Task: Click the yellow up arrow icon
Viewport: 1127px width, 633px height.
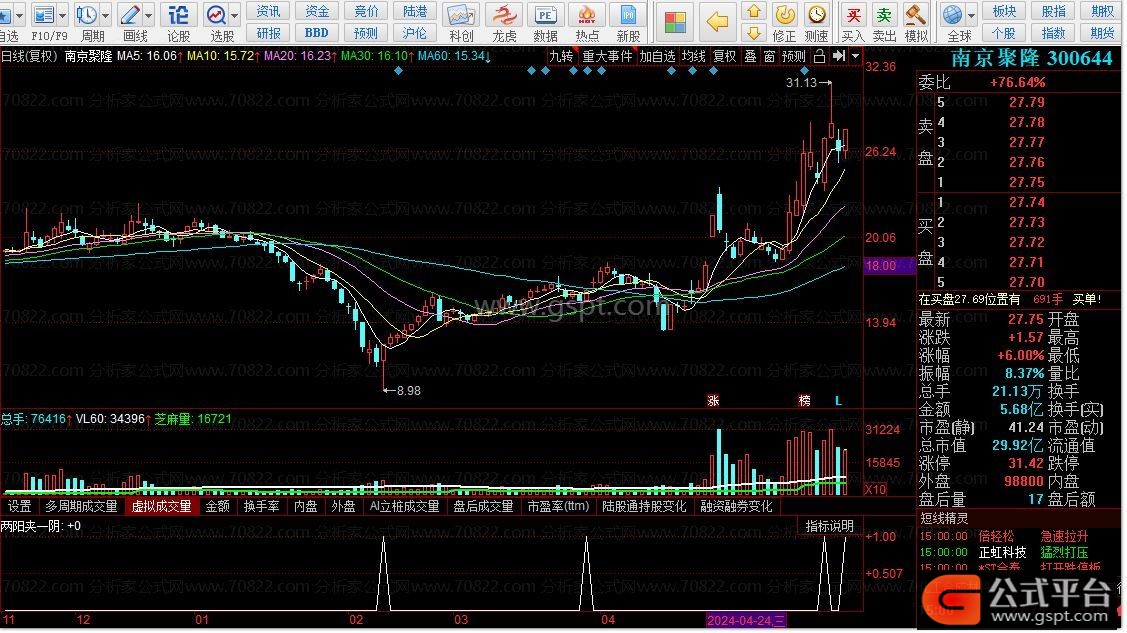Action: pyautogui.click(x=754, y=11)
